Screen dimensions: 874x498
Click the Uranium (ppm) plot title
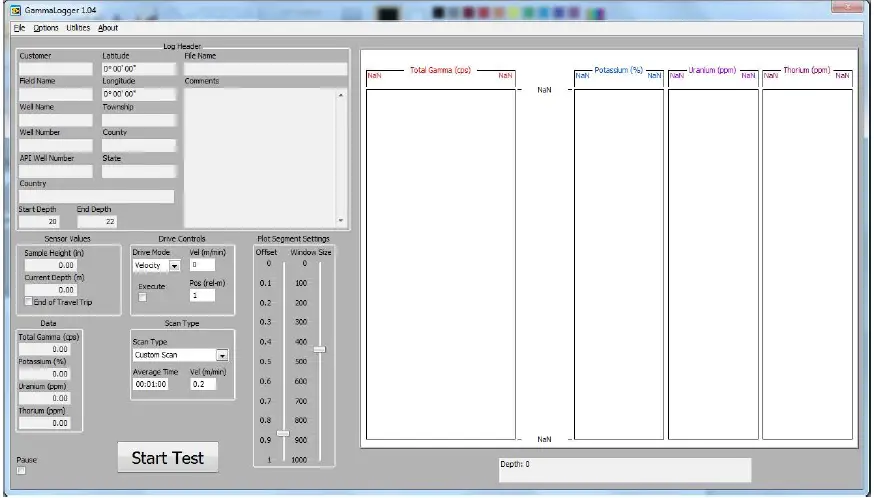point(712,70)
